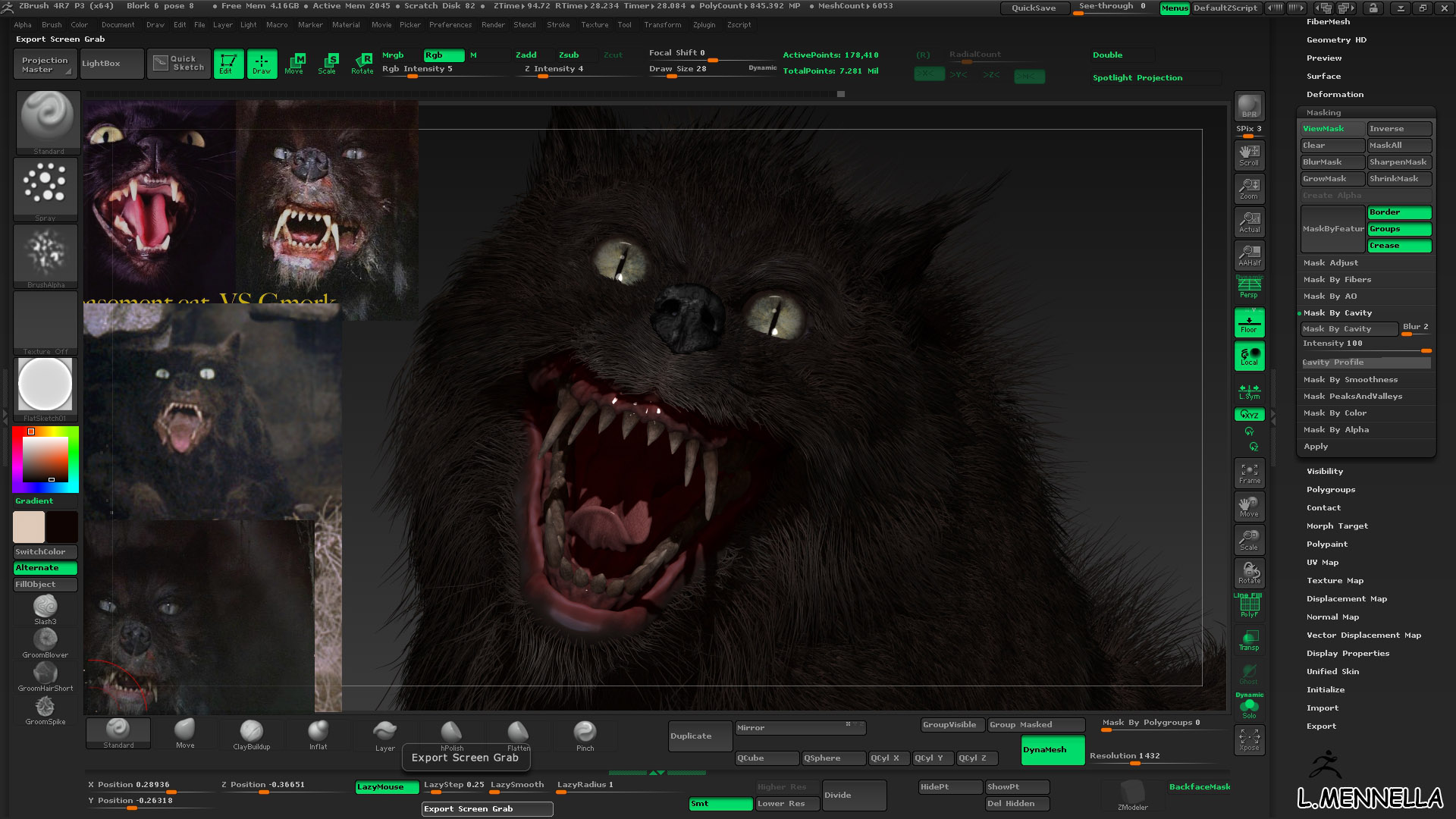Image resolution: width=1456 pixels, height=819 pixels.
Task: Click the Xpose icon
Action: coord(1249,739)
